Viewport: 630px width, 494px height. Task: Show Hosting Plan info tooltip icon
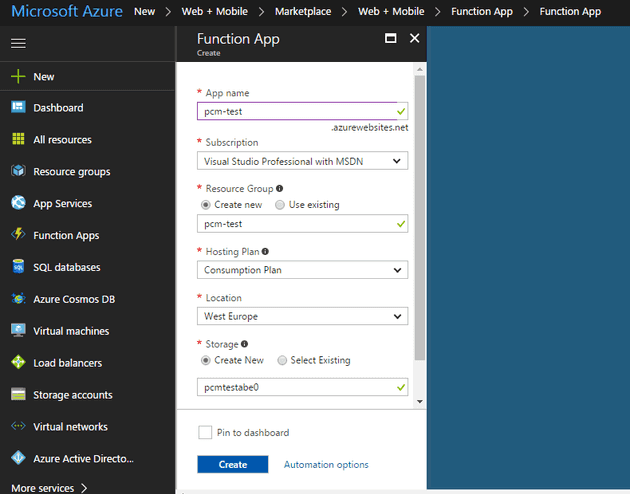(265, 251)
